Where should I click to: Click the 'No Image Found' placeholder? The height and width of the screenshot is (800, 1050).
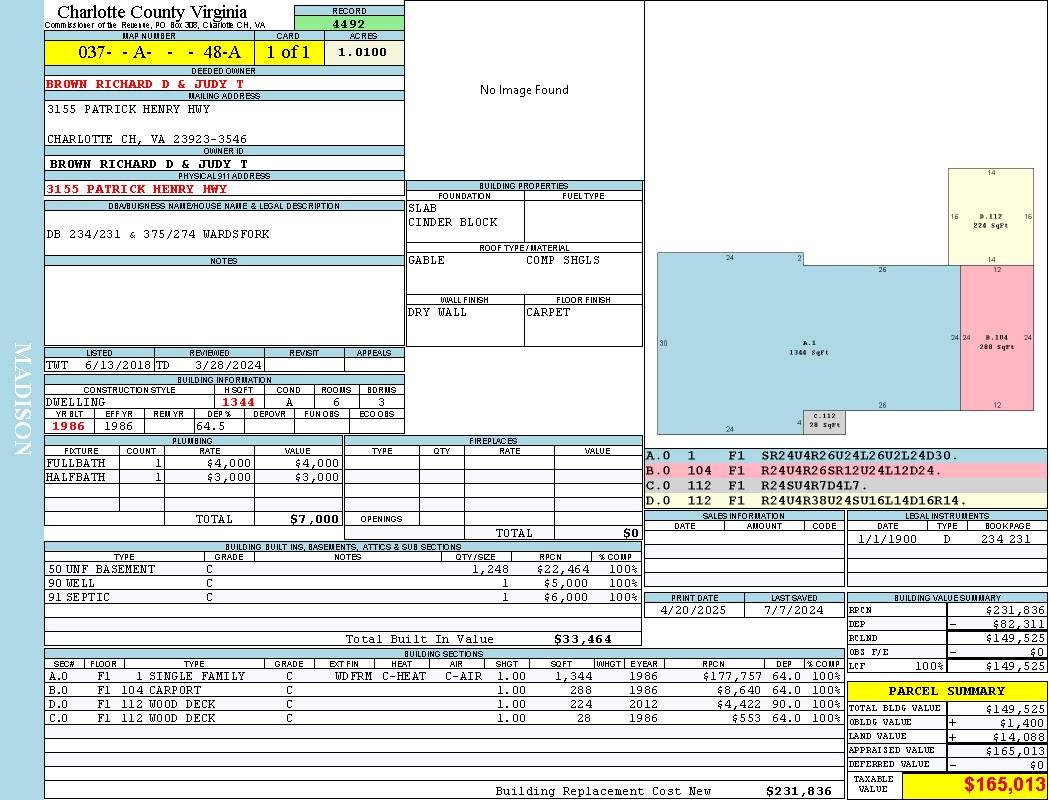coord(524,90)
